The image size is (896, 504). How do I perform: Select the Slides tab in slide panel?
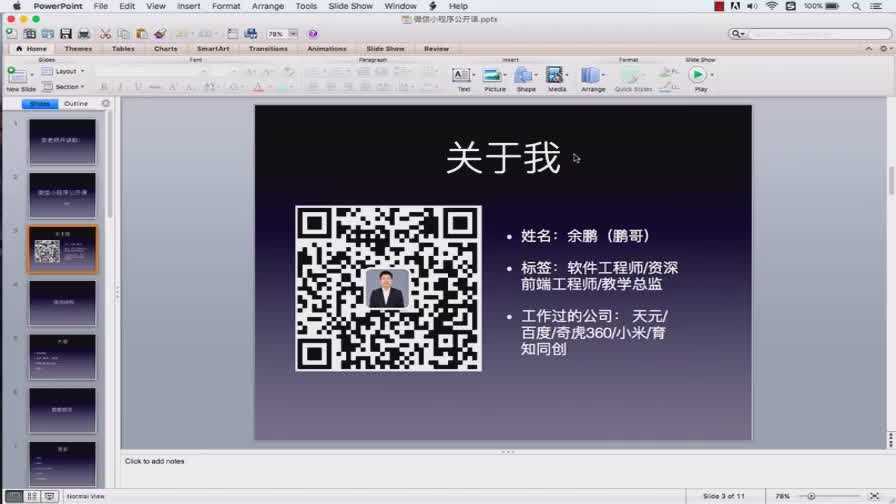(40, 103)
